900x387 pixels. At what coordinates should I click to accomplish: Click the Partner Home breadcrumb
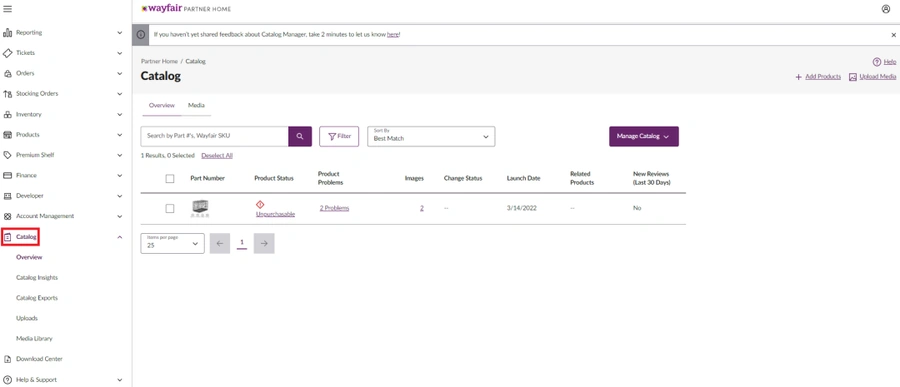click(x=160, y=61)
